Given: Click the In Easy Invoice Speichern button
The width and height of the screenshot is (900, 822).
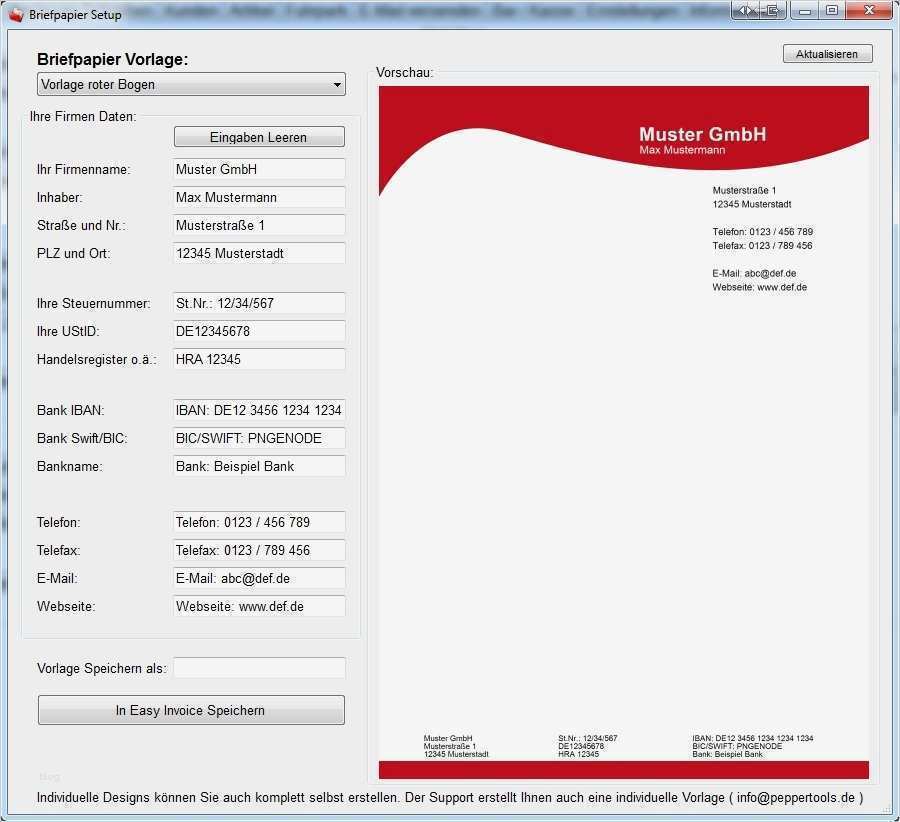Looking at the screenshot, I should point(191,710).
